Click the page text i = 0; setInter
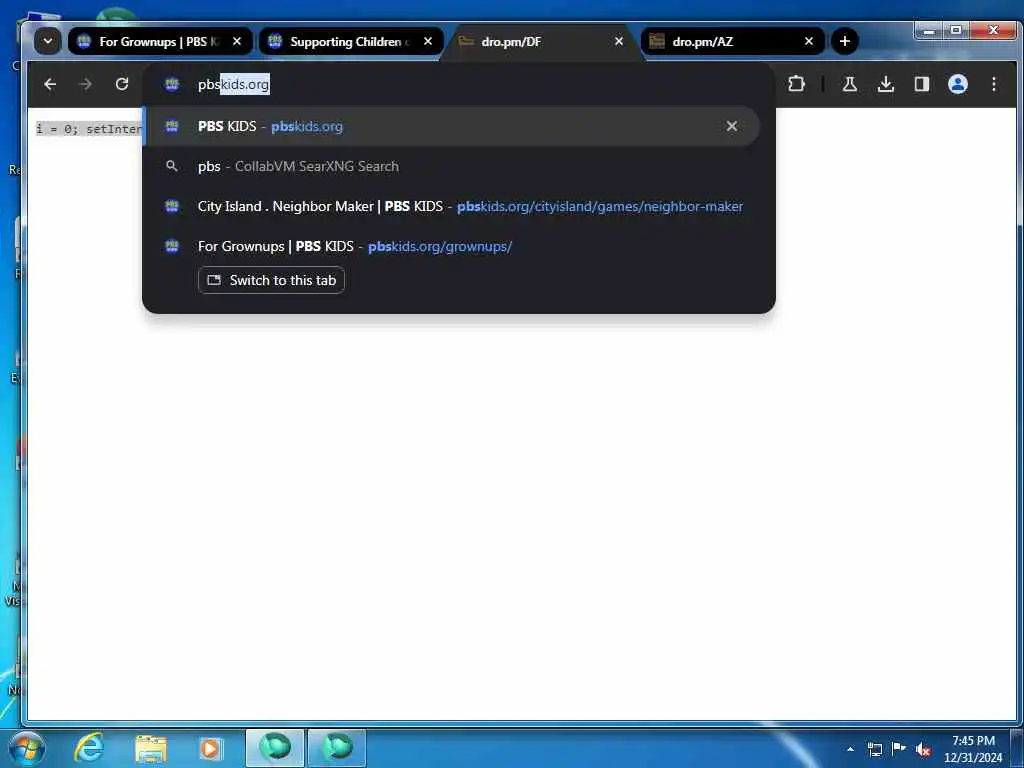Viewport: 1024px width, 768px height. tap(89, 129)
